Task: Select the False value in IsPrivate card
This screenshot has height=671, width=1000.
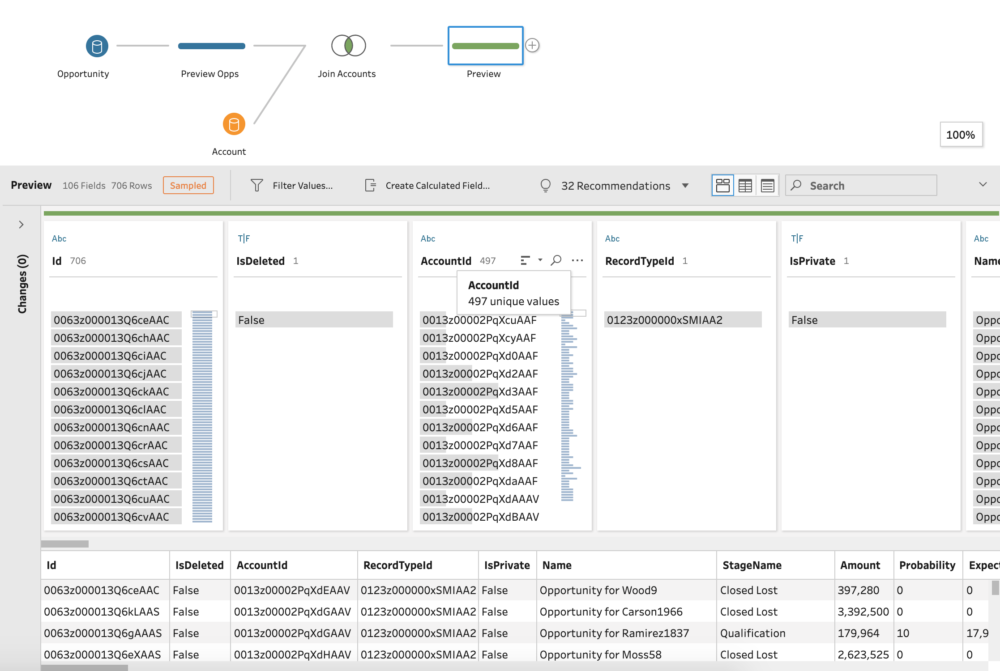Action: pyautogui.click(x=867, y=320)
